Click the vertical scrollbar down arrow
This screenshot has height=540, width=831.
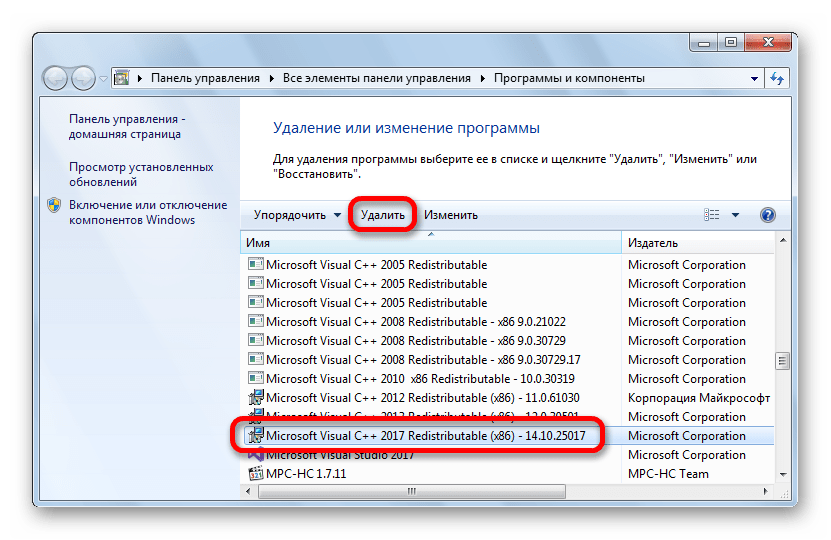[783, 475]
